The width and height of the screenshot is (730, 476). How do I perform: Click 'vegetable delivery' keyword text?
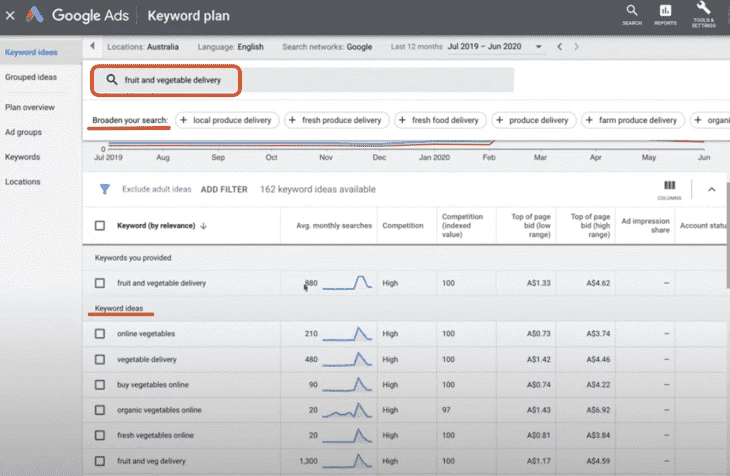[x=147, y=359]
